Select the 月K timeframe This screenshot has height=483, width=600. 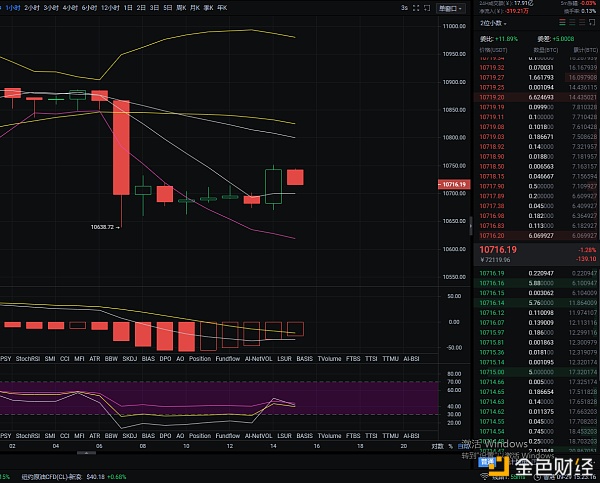click(195, 8)
